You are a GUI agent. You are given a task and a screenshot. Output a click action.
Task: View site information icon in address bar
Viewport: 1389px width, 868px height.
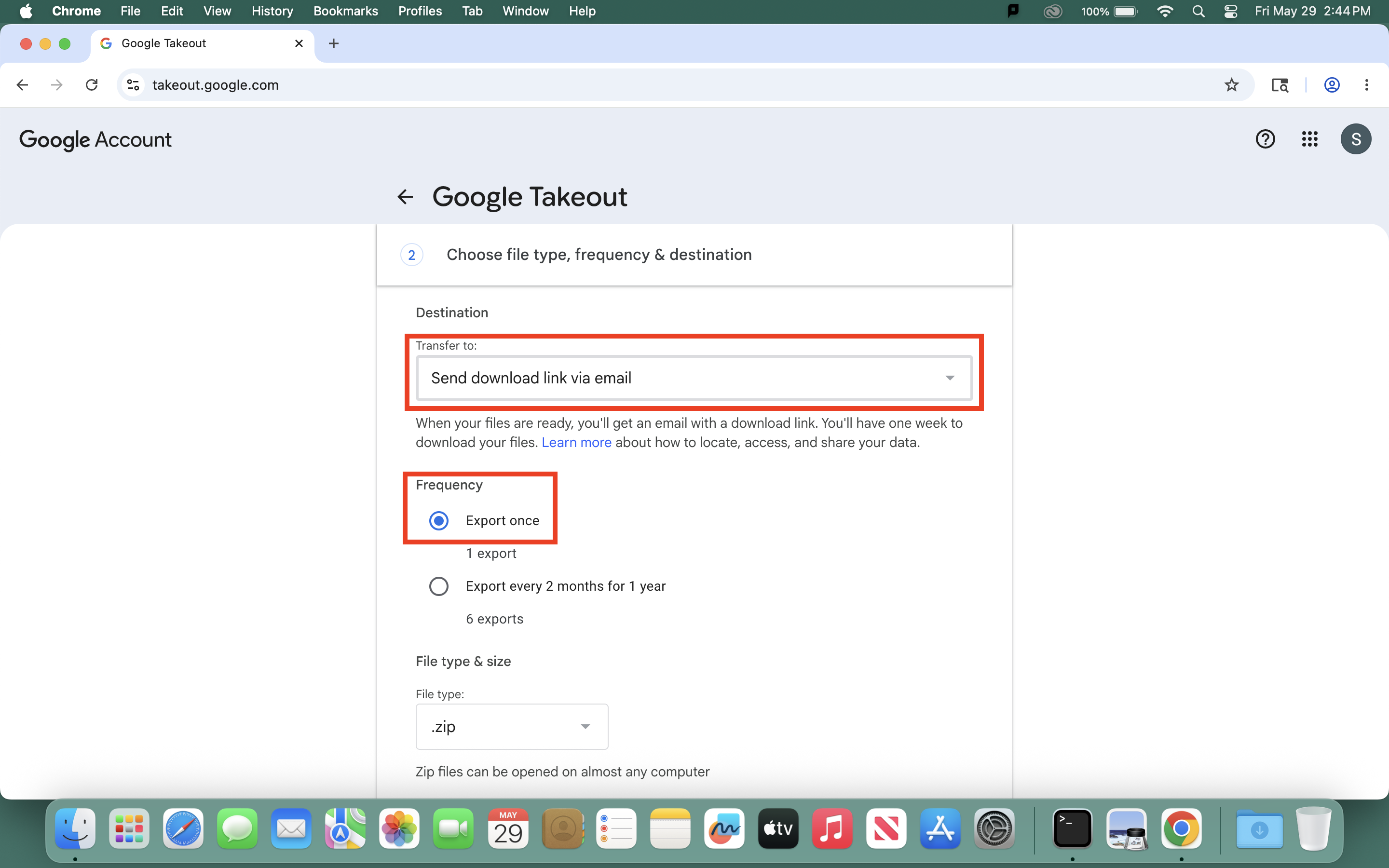pos(133,85)
